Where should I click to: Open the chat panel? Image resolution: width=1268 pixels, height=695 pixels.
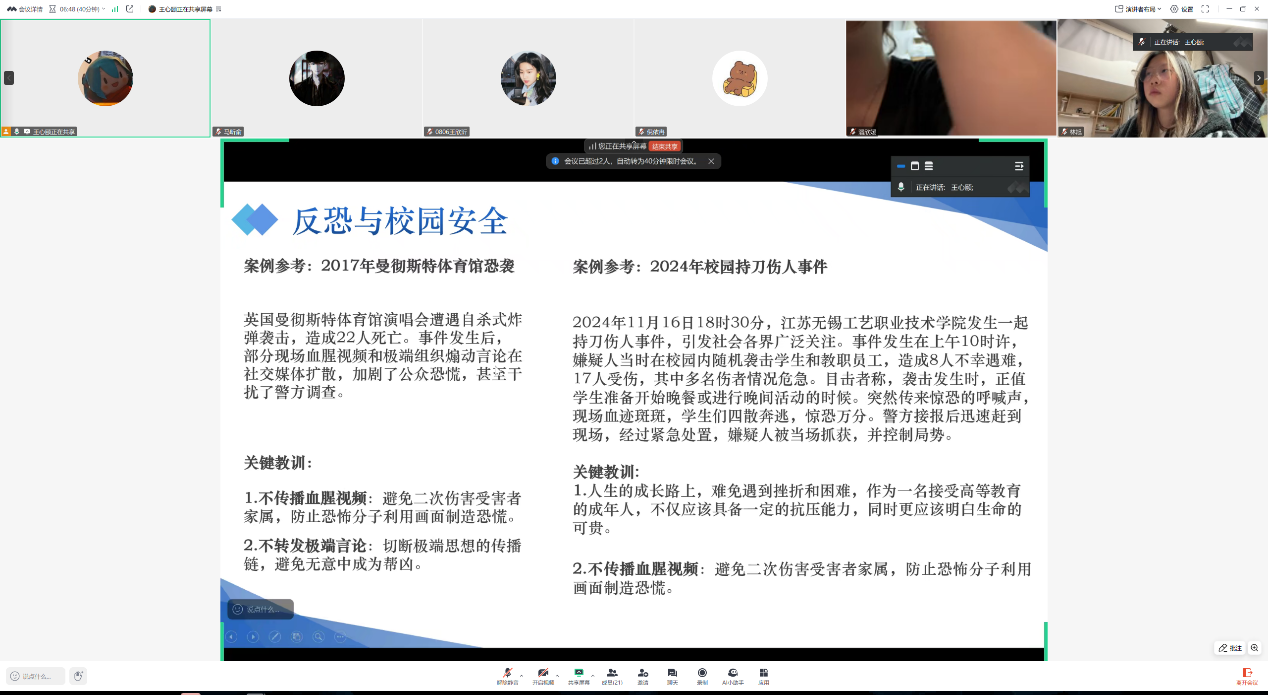[672, 674]
